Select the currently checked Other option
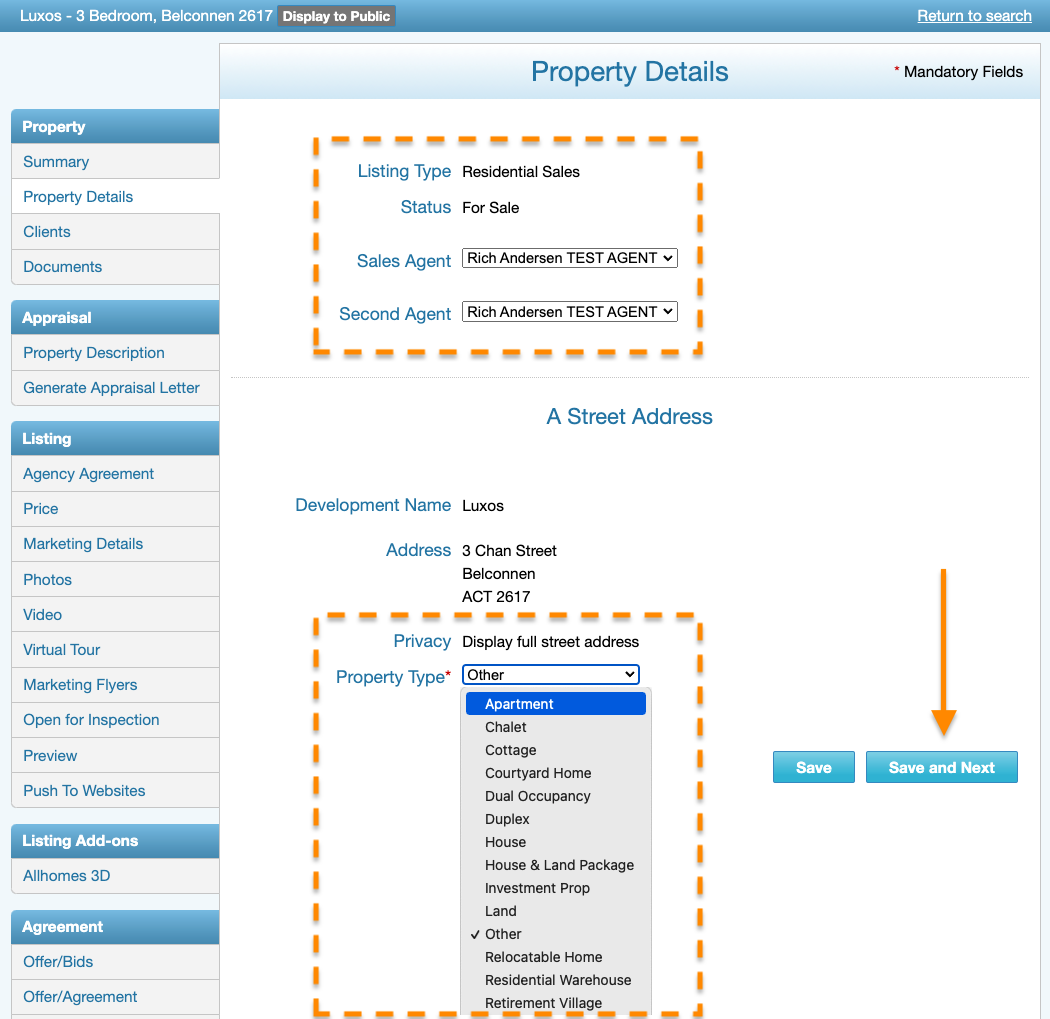The width and height of the screenshot is (1050, 1019). (x=502, y=934)
